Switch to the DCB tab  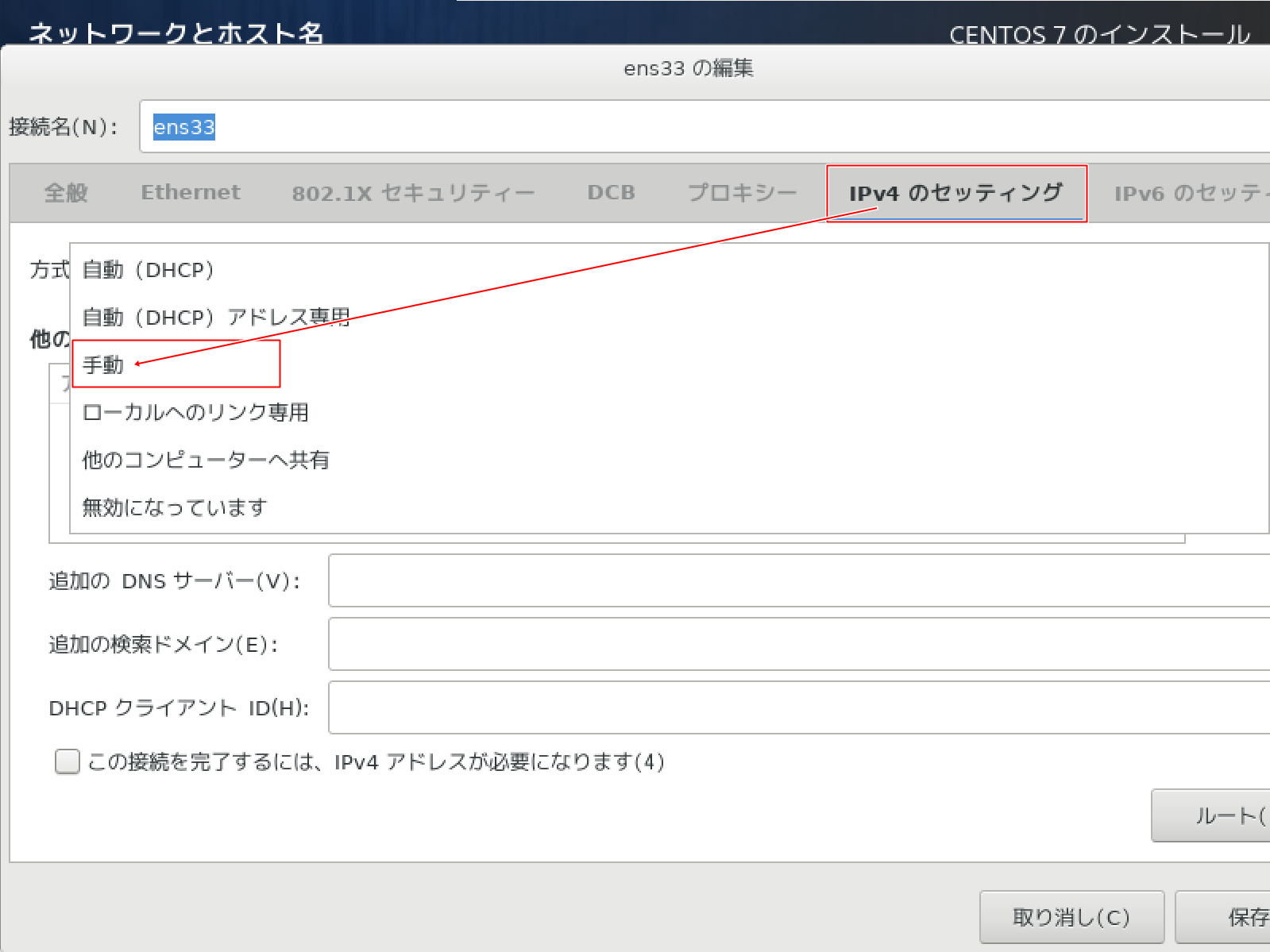[x=611, y=193]
